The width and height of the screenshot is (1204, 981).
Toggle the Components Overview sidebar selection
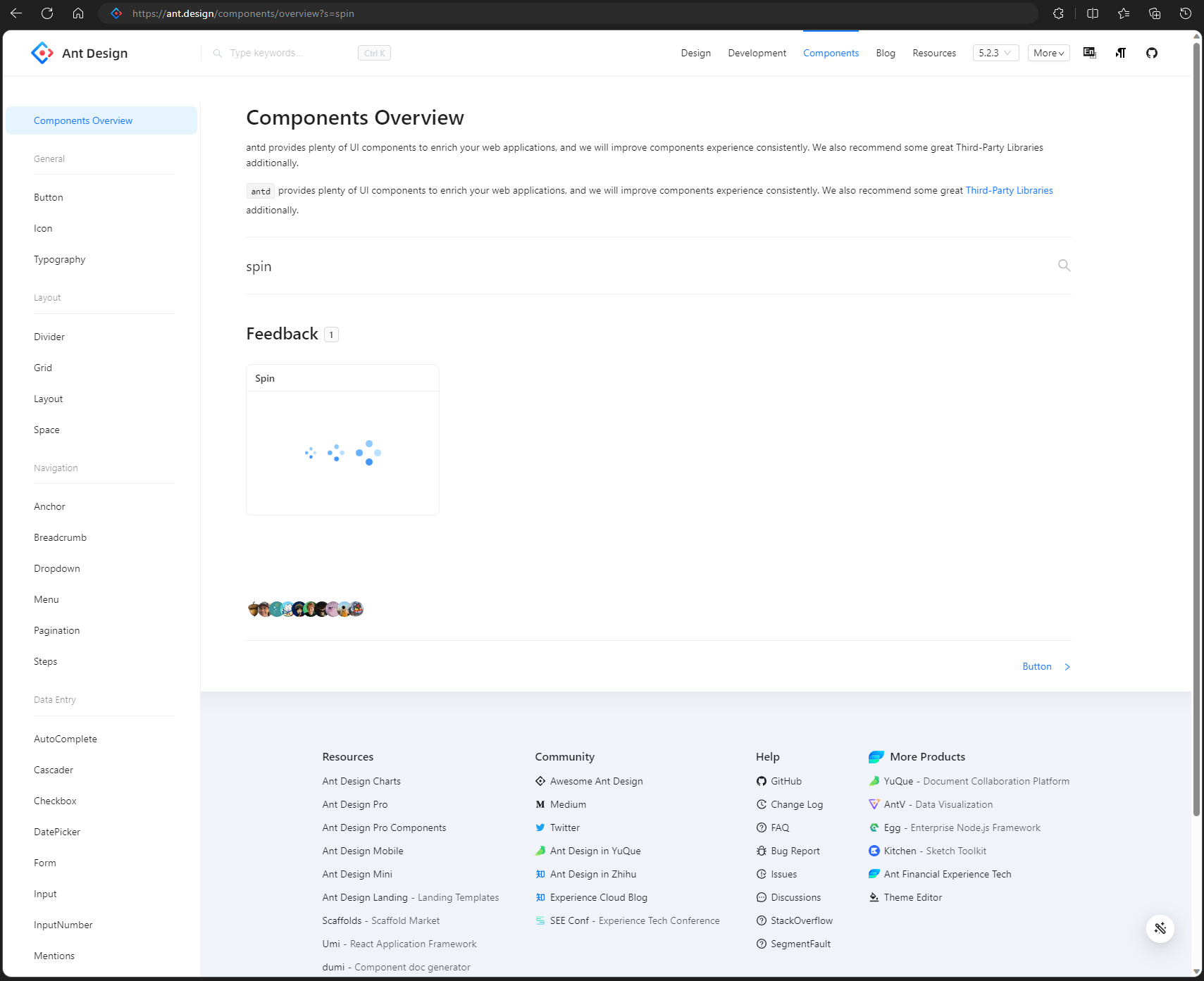point(82,120)
